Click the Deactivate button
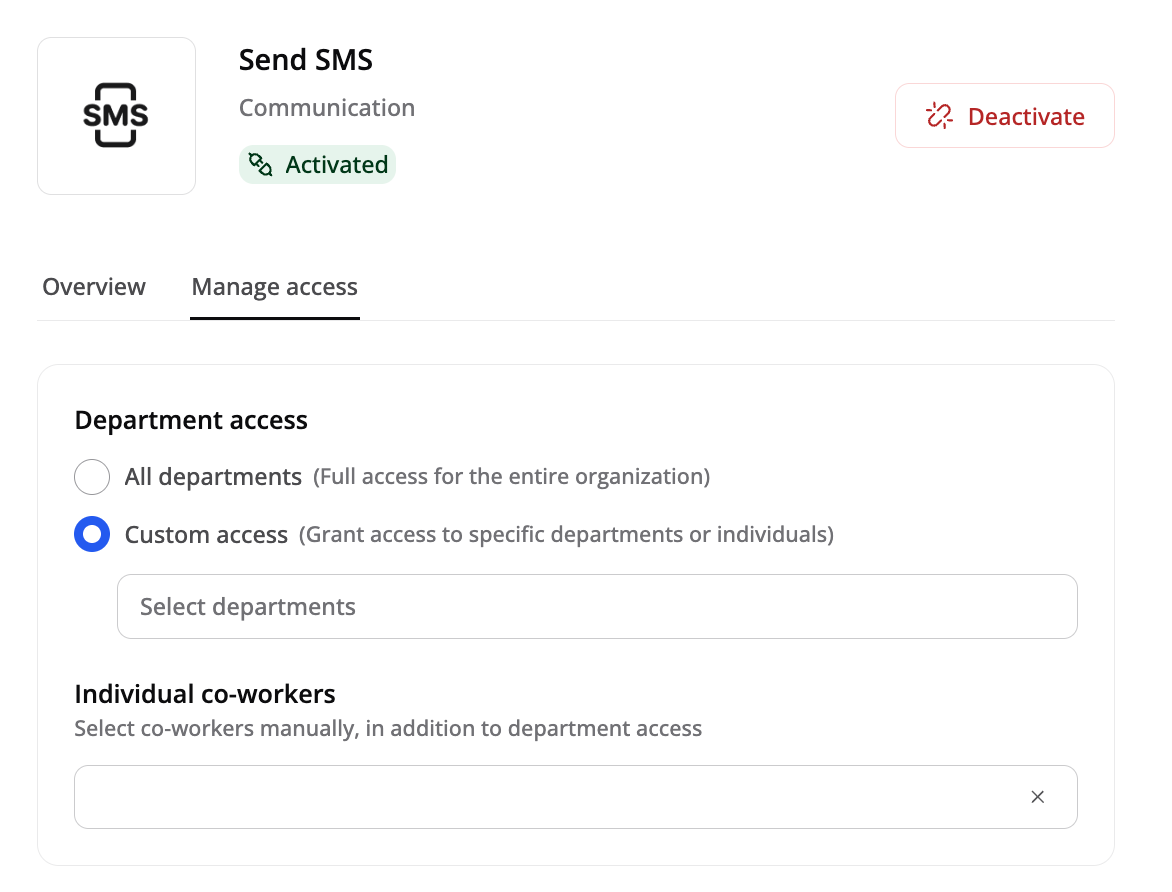The height and width of the screenshot is (892, 1172). [1005, 116]
